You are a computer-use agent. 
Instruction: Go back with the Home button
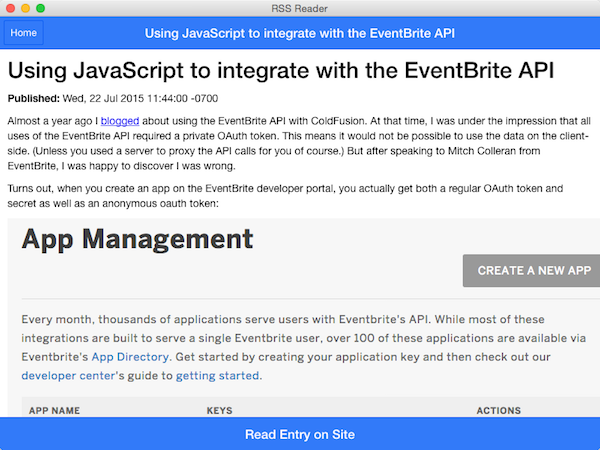click(x=23, y=33)
